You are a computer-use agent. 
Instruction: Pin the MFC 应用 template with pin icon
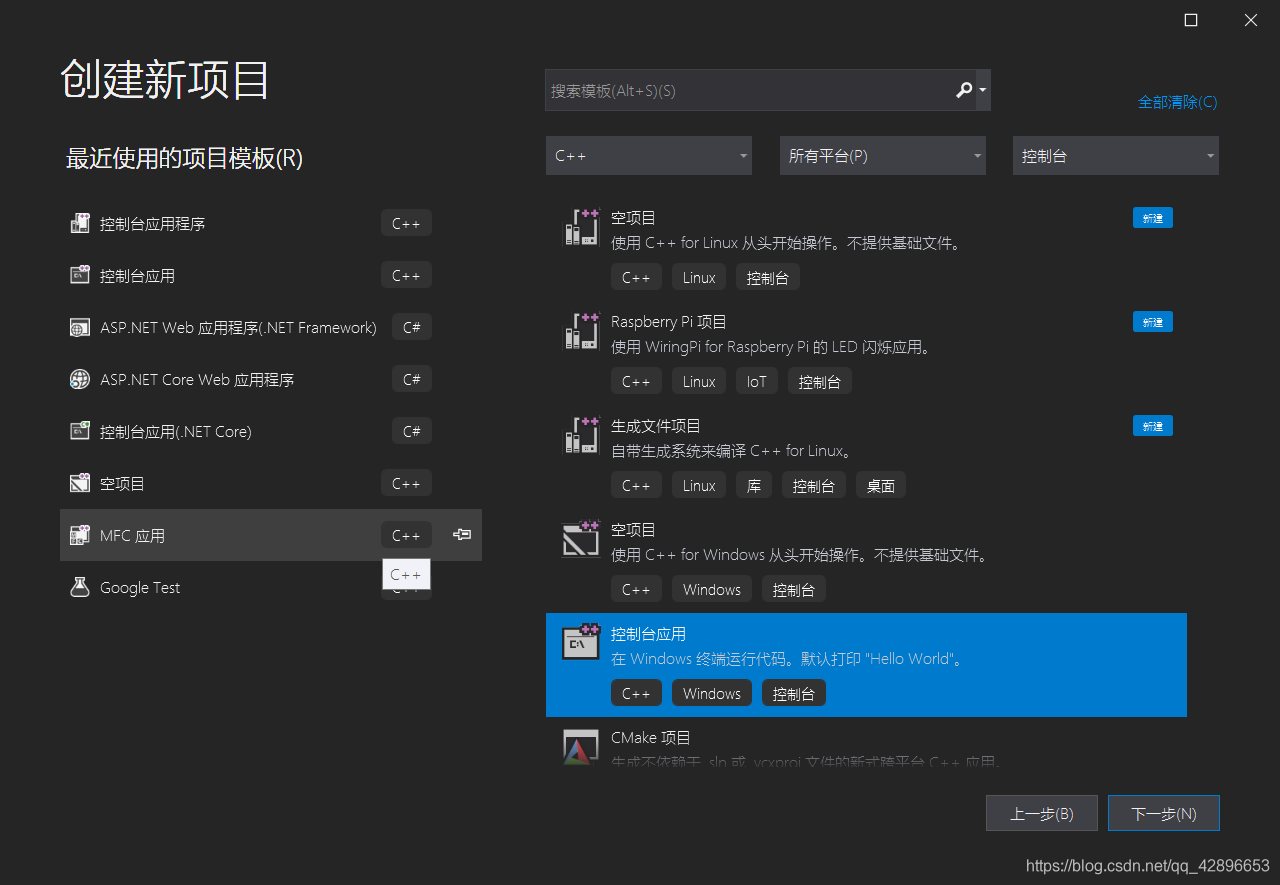click(461, 535)
